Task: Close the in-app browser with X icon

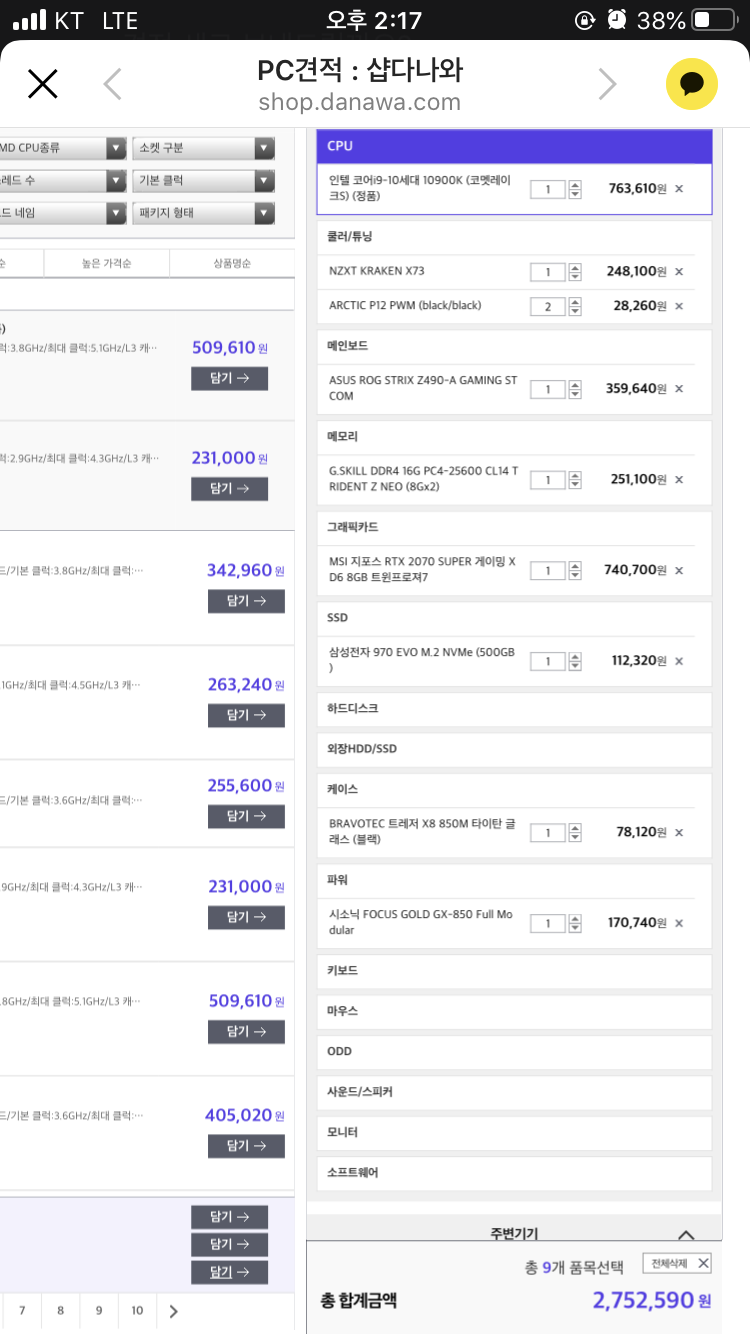Action: (x=43, y=84)
